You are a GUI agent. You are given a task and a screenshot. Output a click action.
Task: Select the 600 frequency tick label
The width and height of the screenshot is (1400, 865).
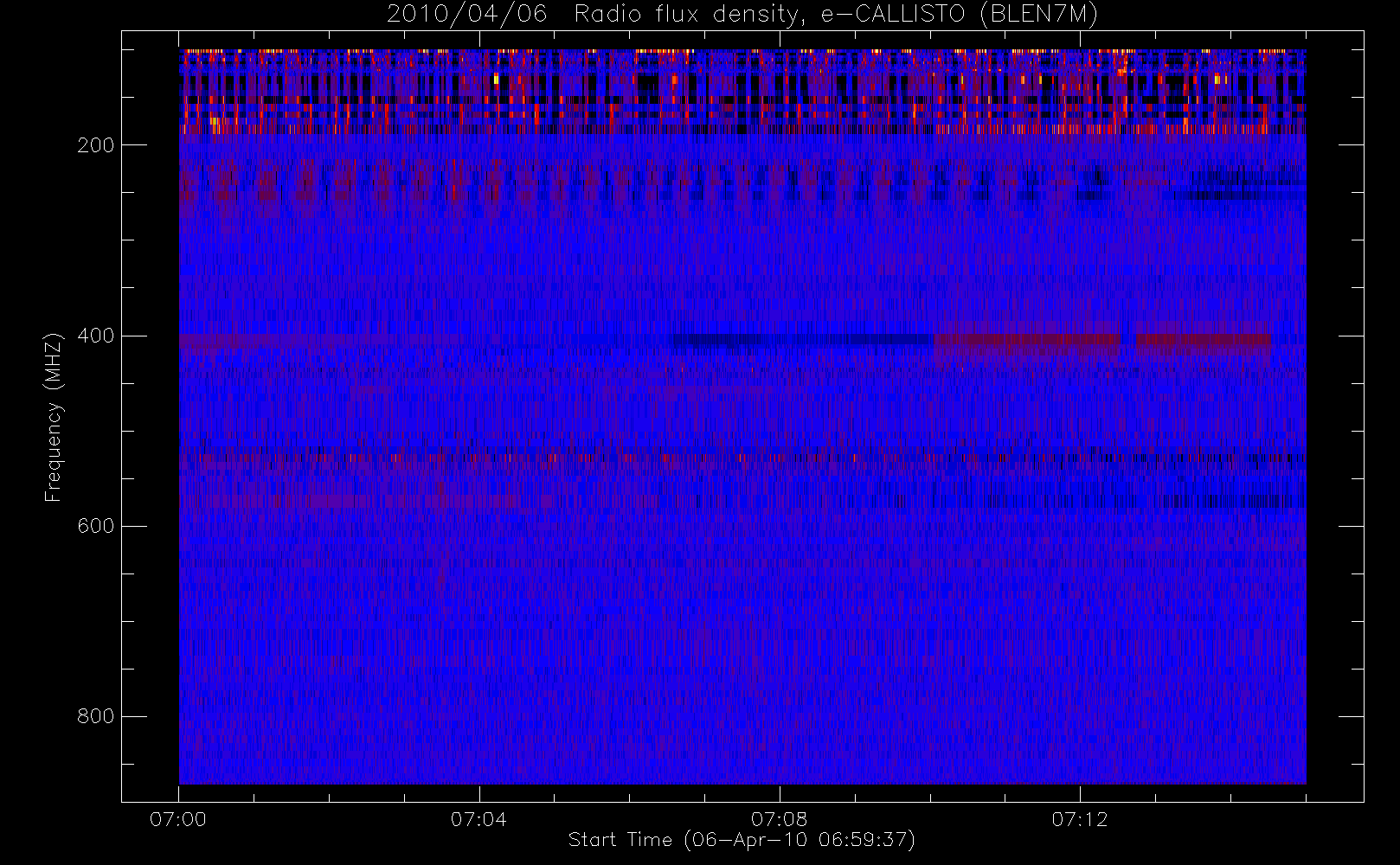point(95,526)
